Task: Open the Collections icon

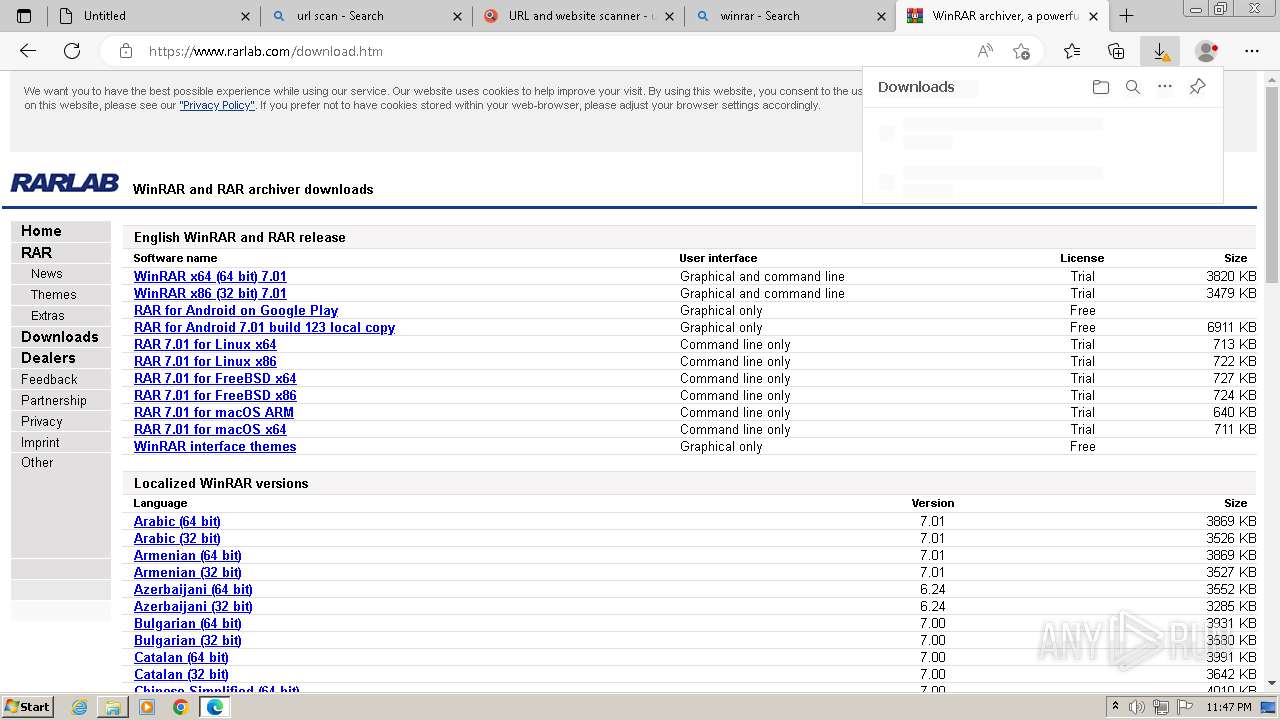Action: 1116,51
